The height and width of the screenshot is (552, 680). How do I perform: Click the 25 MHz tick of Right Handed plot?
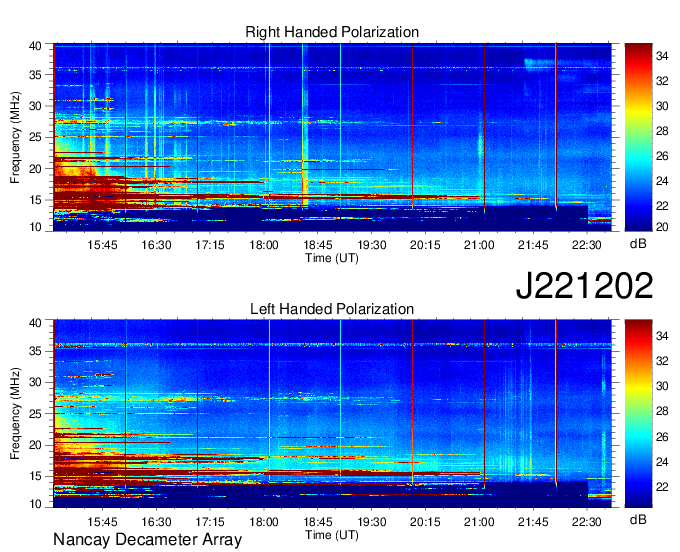click(36, 137)
